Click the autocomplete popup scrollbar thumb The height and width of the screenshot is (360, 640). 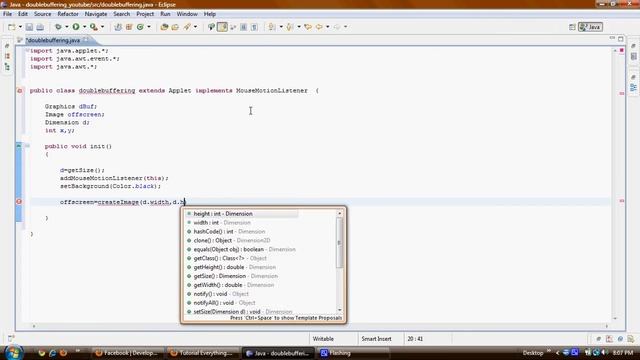[339, 242]
